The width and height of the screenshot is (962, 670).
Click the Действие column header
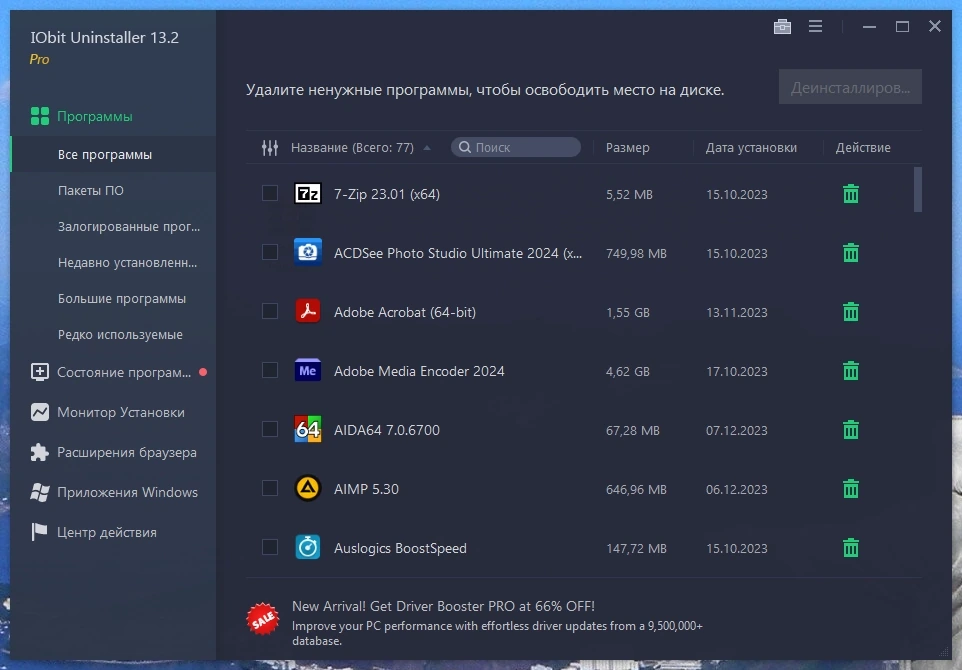click(x=863, y=148)
